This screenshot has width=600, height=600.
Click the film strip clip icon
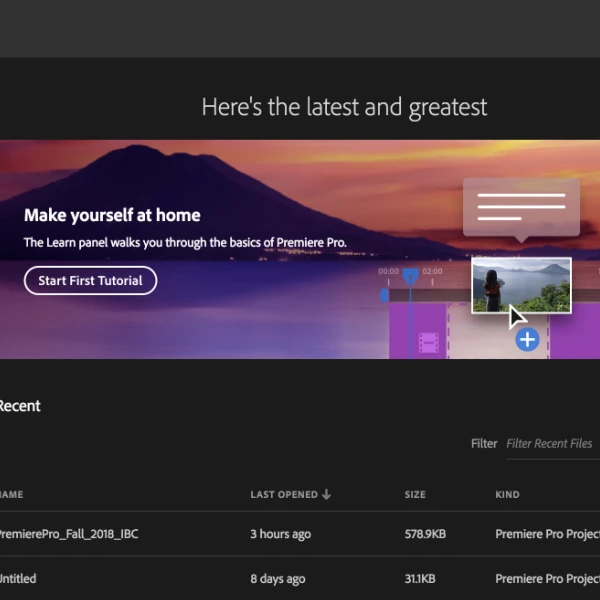click(x=429, y=343)
